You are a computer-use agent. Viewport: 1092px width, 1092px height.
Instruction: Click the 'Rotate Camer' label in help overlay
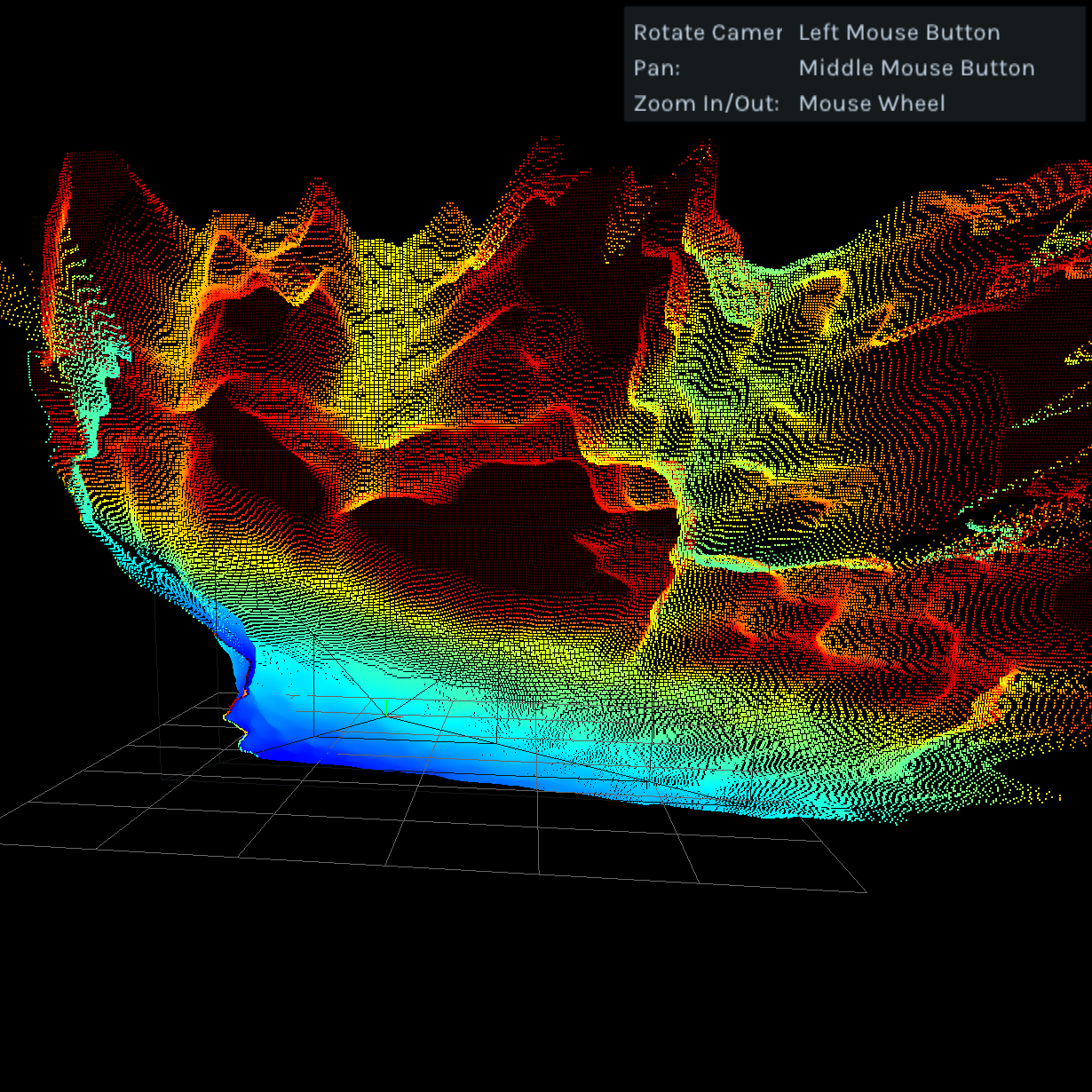[708, 33]
